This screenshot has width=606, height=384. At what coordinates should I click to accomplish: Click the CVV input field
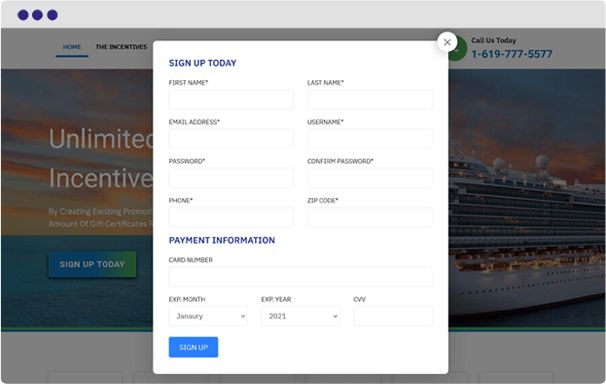pyautogui.click(x=393, y=316)
